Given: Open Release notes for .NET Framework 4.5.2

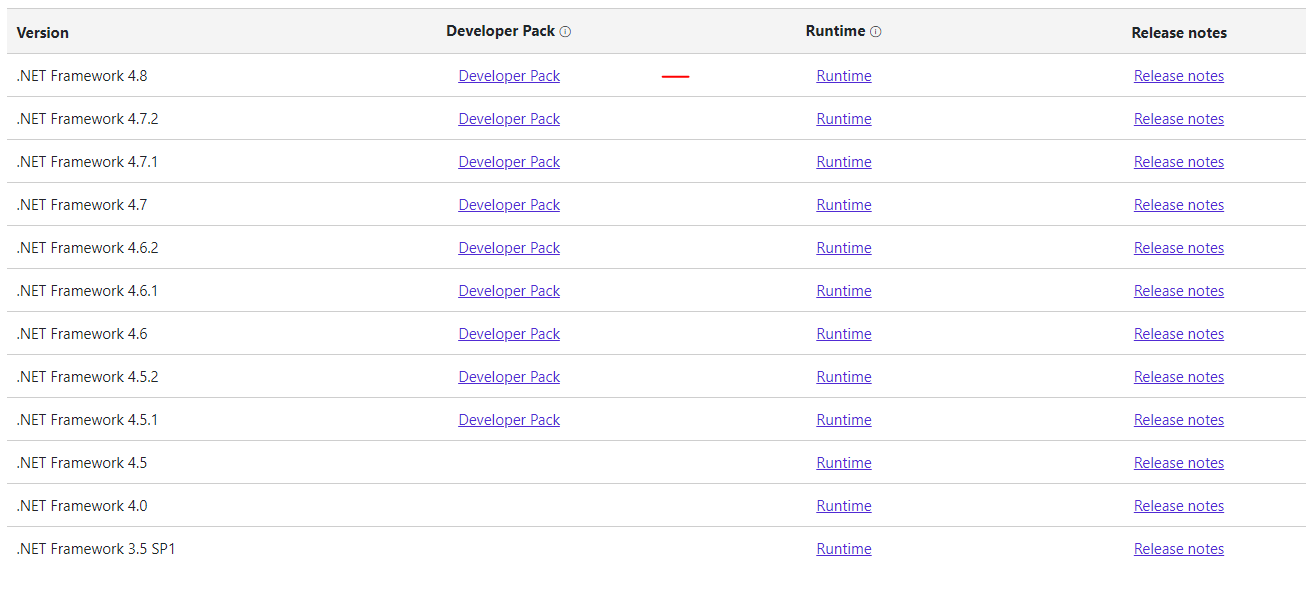Looking at the screenshot, I should tap(1178, 377).
